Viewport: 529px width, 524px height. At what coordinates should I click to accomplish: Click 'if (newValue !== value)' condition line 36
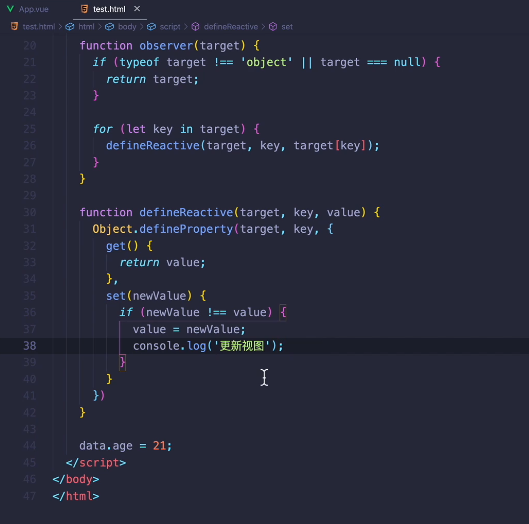tap(196, 312)
